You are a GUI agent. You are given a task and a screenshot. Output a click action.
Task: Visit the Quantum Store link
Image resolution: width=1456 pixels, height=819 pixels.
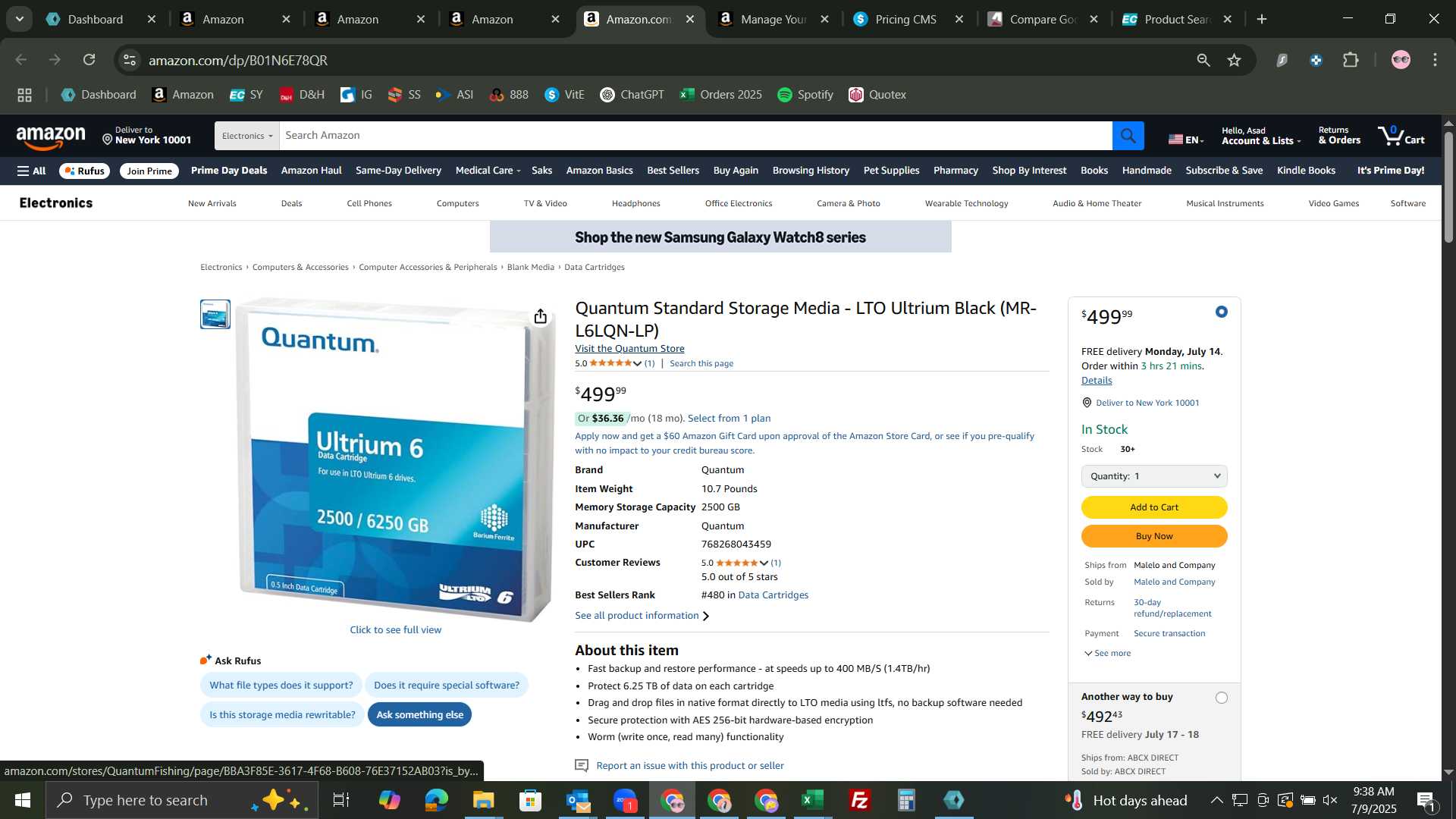point(629,349)
